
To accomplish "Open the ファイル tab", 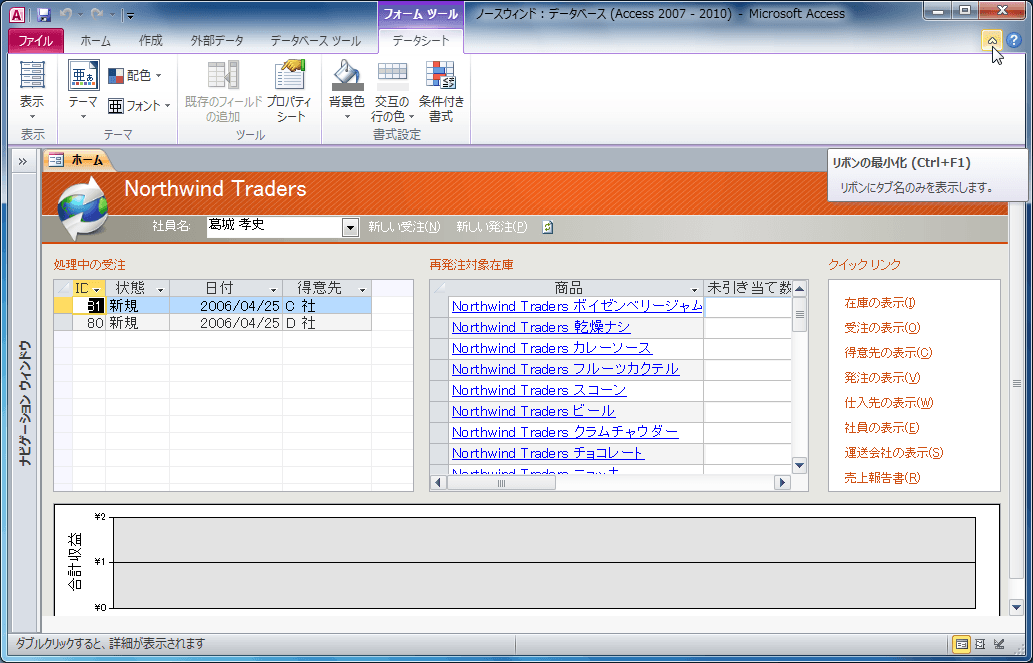I will coord(36,41).
